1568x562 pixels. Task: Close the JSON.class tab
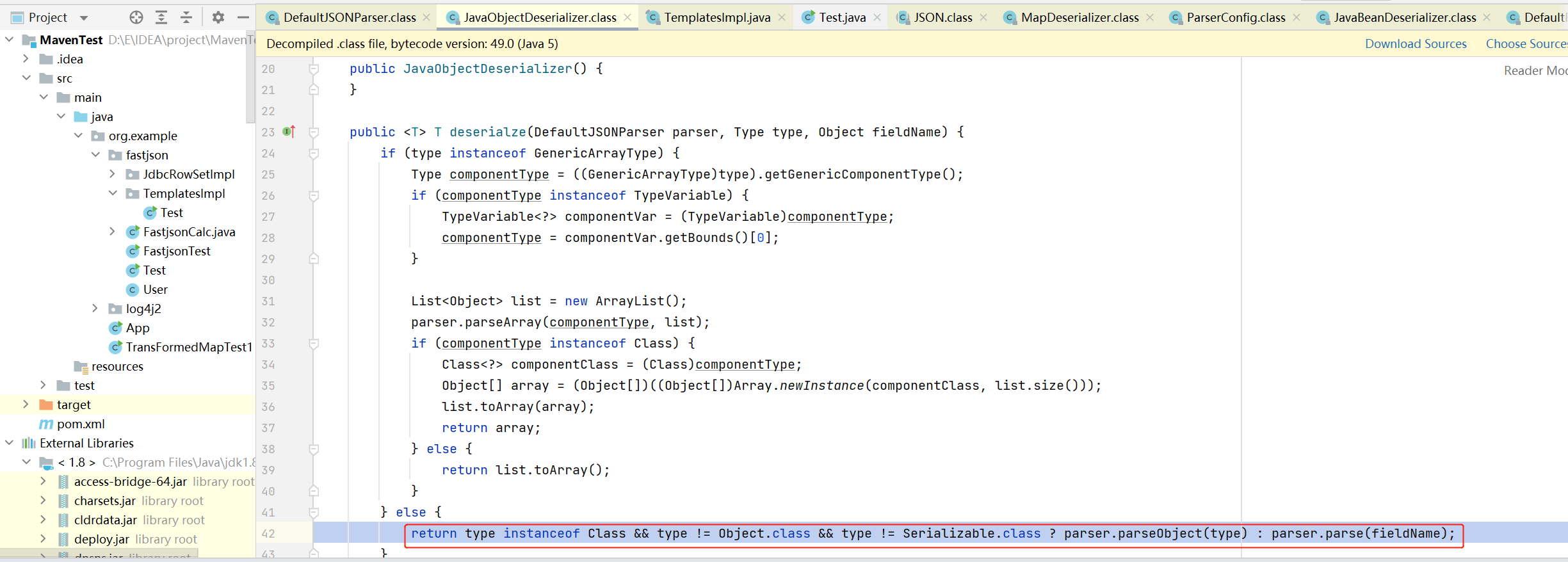pos(983,17)
